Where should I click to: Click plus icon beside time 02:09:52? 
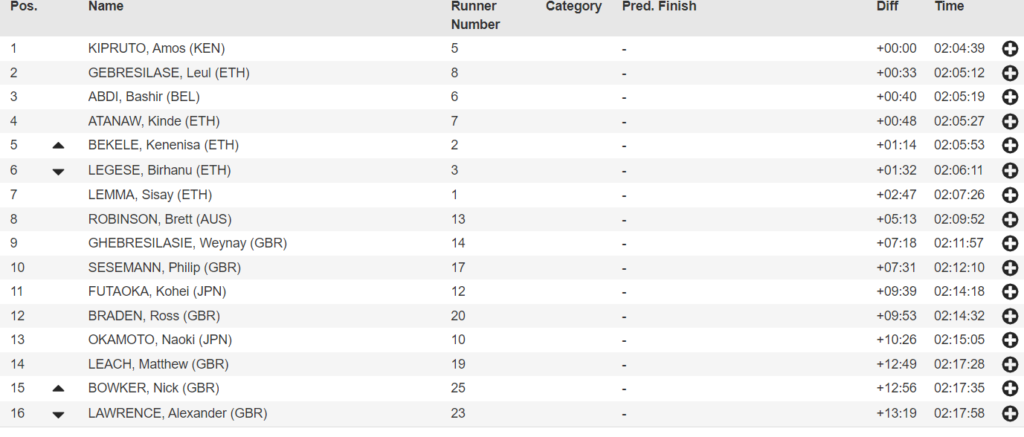tap(1010, 219)
